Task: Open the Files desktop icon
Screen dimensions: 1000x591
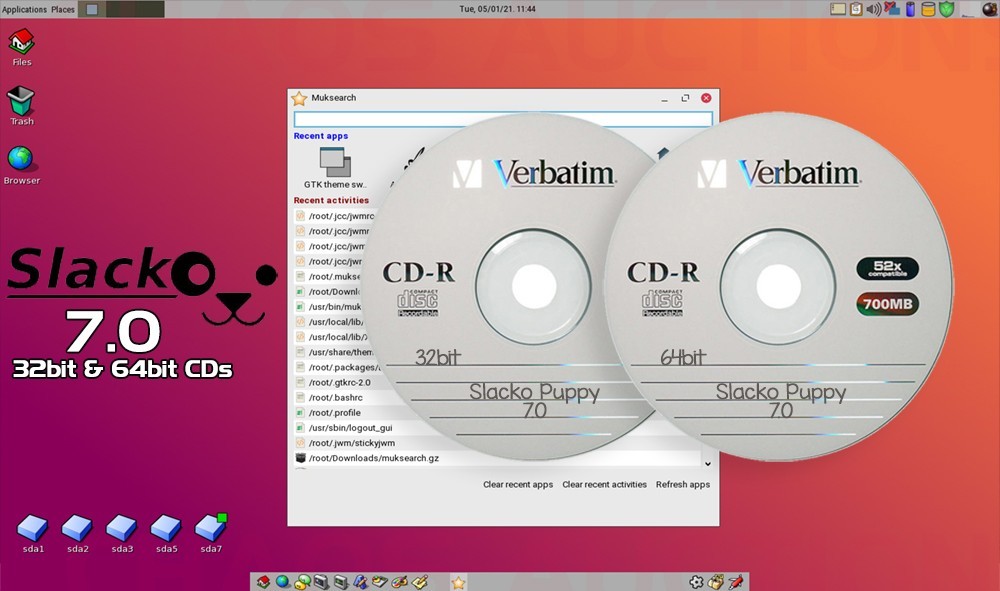Action: point(21,47)
